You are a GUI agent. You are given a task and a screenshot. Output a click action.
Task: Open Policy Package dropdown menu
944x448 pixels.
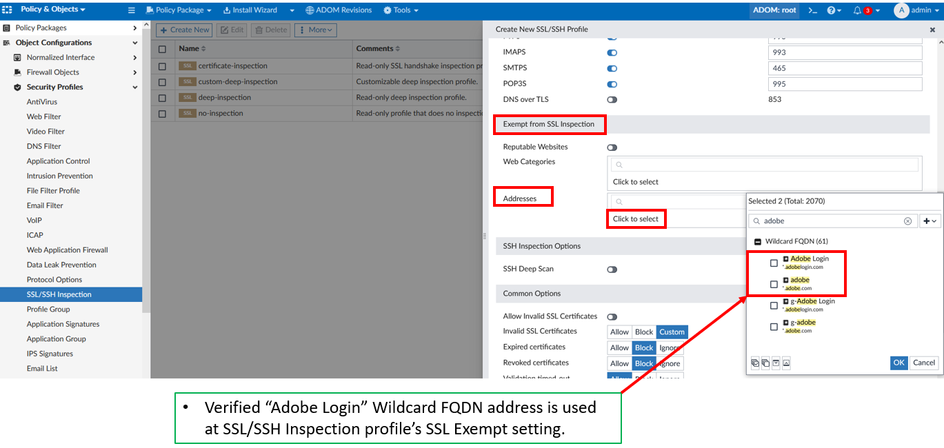(179, 10)
